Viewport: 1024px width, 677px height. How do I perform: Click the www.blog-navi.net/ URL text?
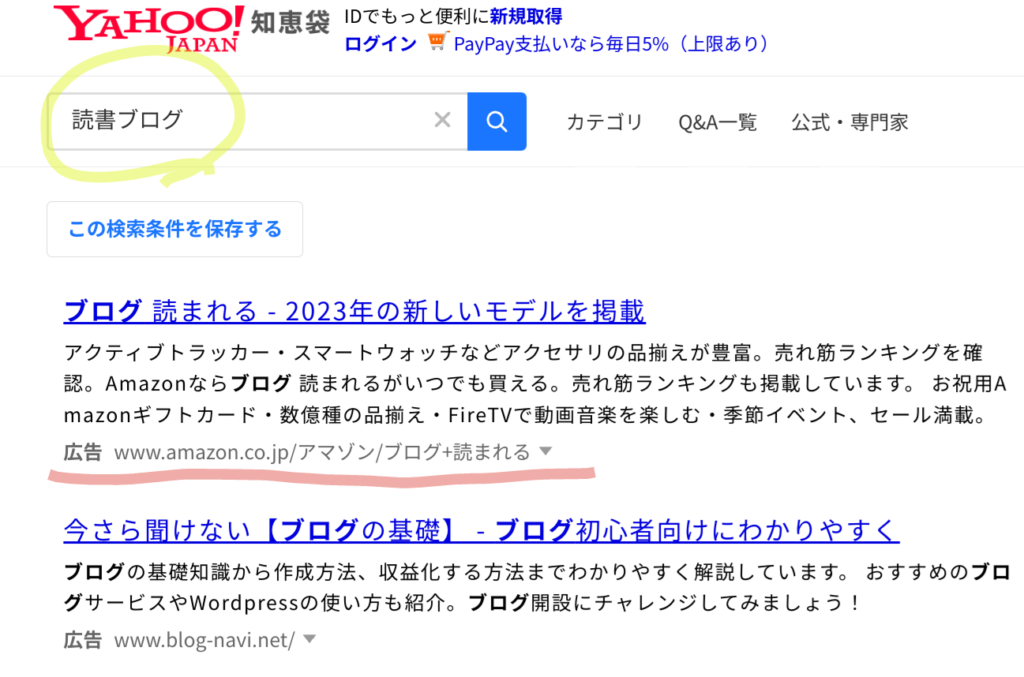click(204, 640)
